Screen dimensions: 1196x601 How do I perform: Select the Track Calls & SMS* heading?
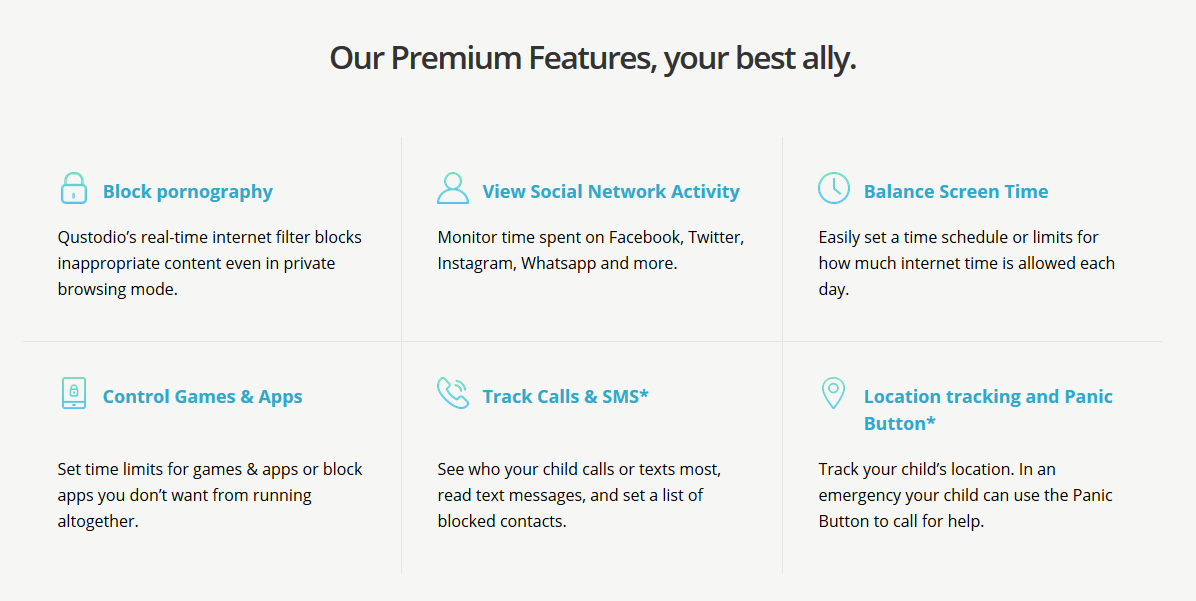coord(565,397)
